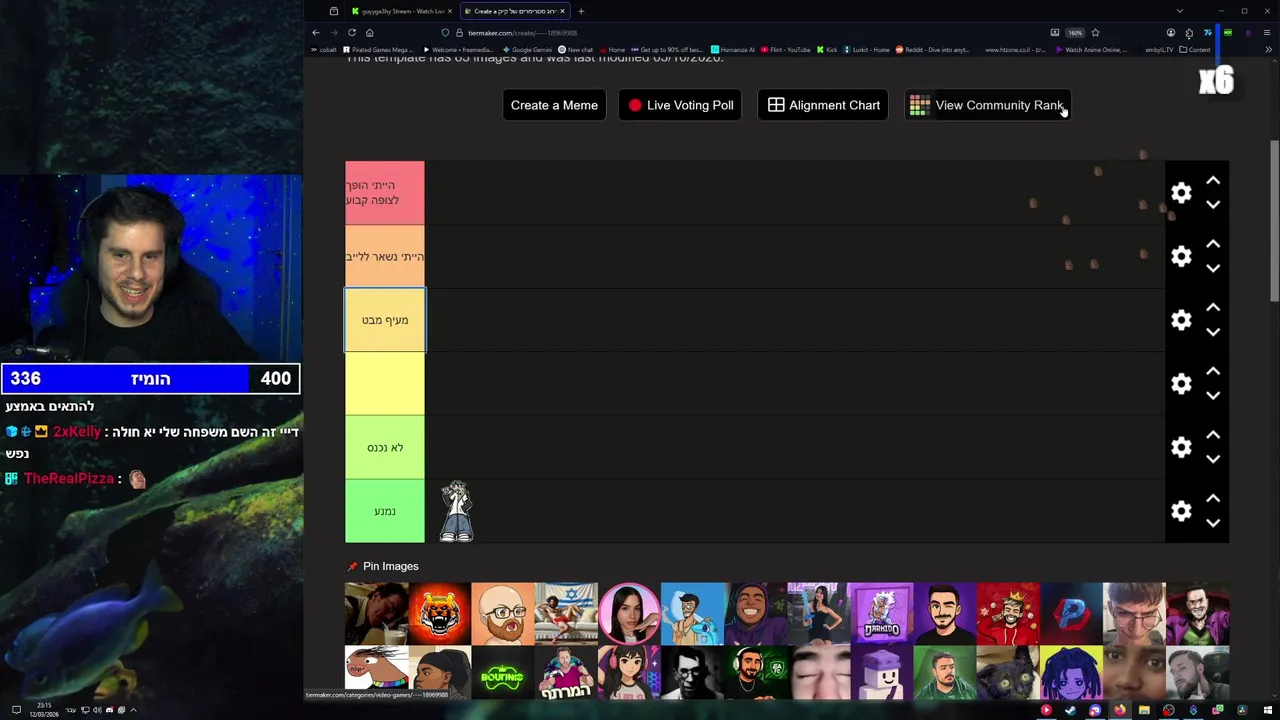Select the orange second tier label
This screenshot has width=1280, height=720.
(385, 257)
